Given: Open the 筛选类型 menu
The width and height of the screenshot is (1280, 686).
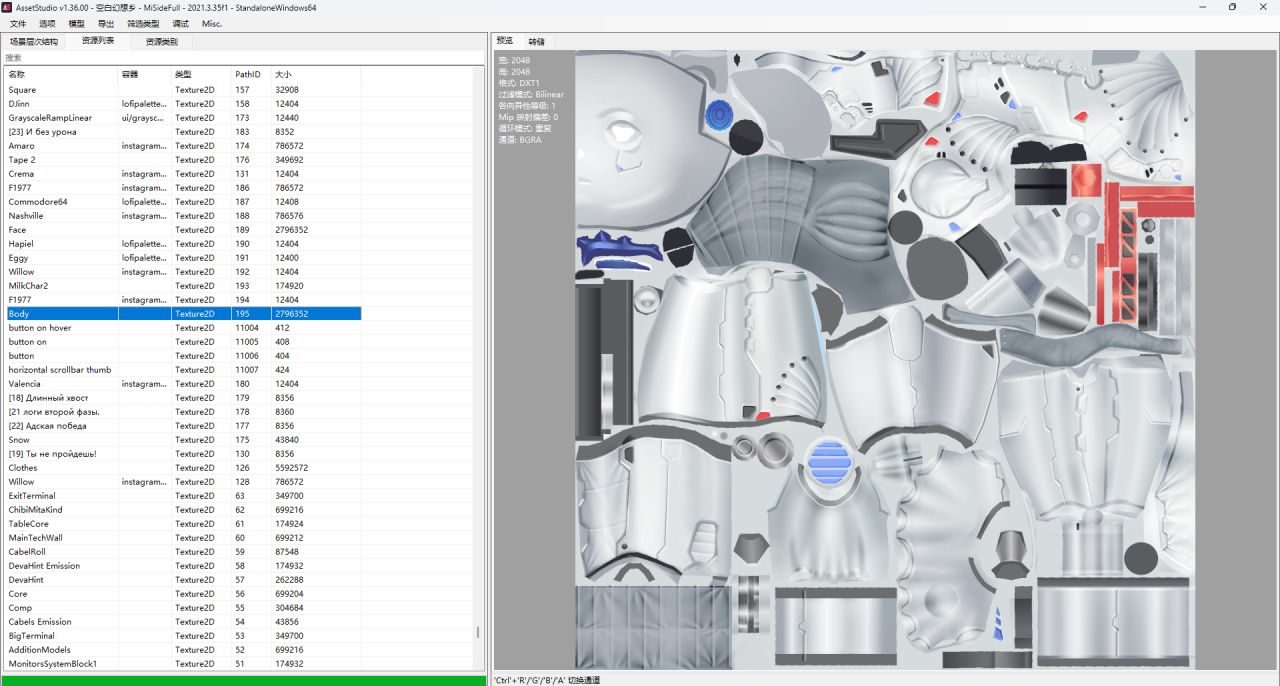Looking at the screenshot, I should click(x=143, y=23).
